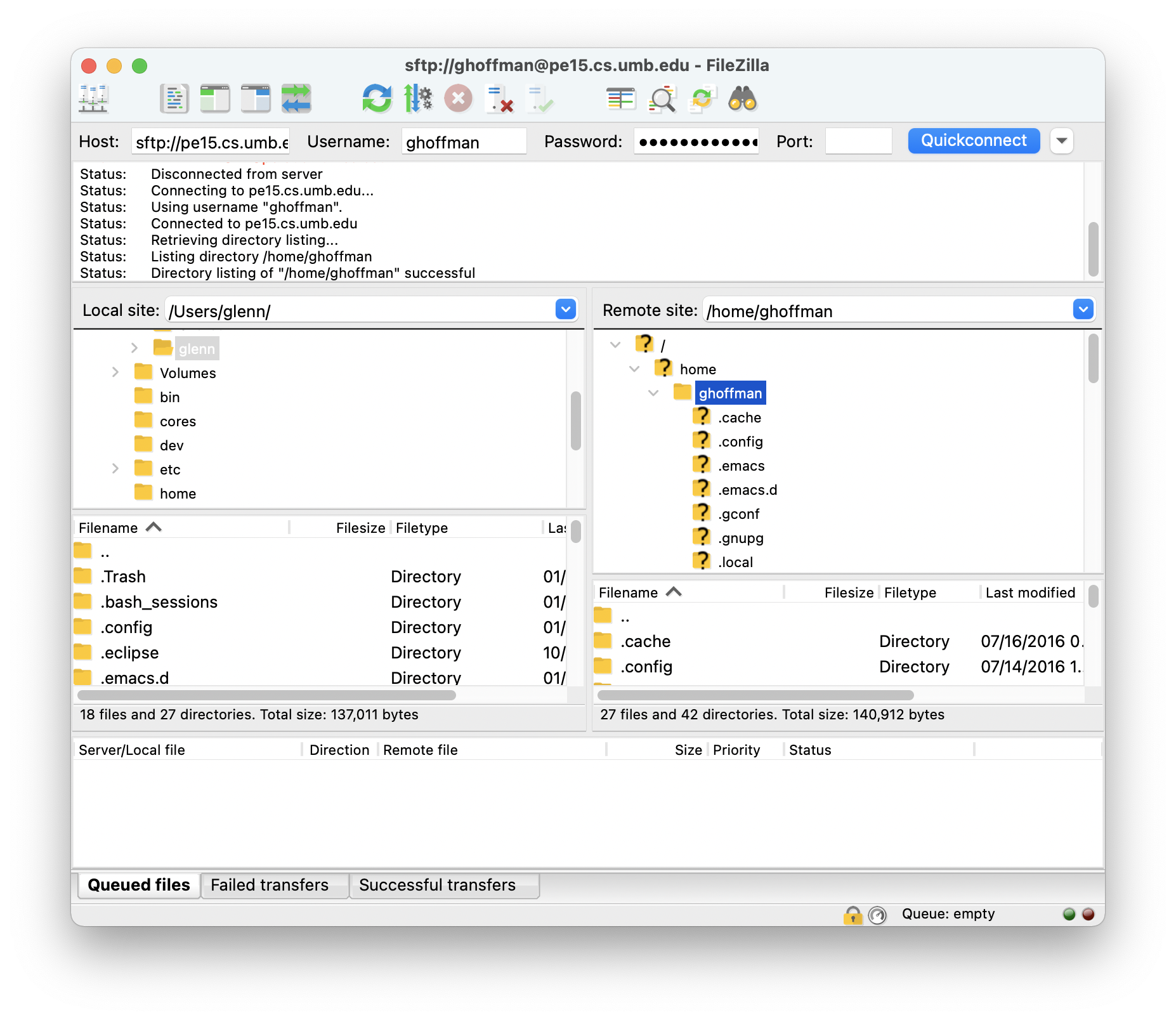This screenshot has height=1020, width=1176.
Task: Click the encryption lock status icon
Action: point(853,915)
